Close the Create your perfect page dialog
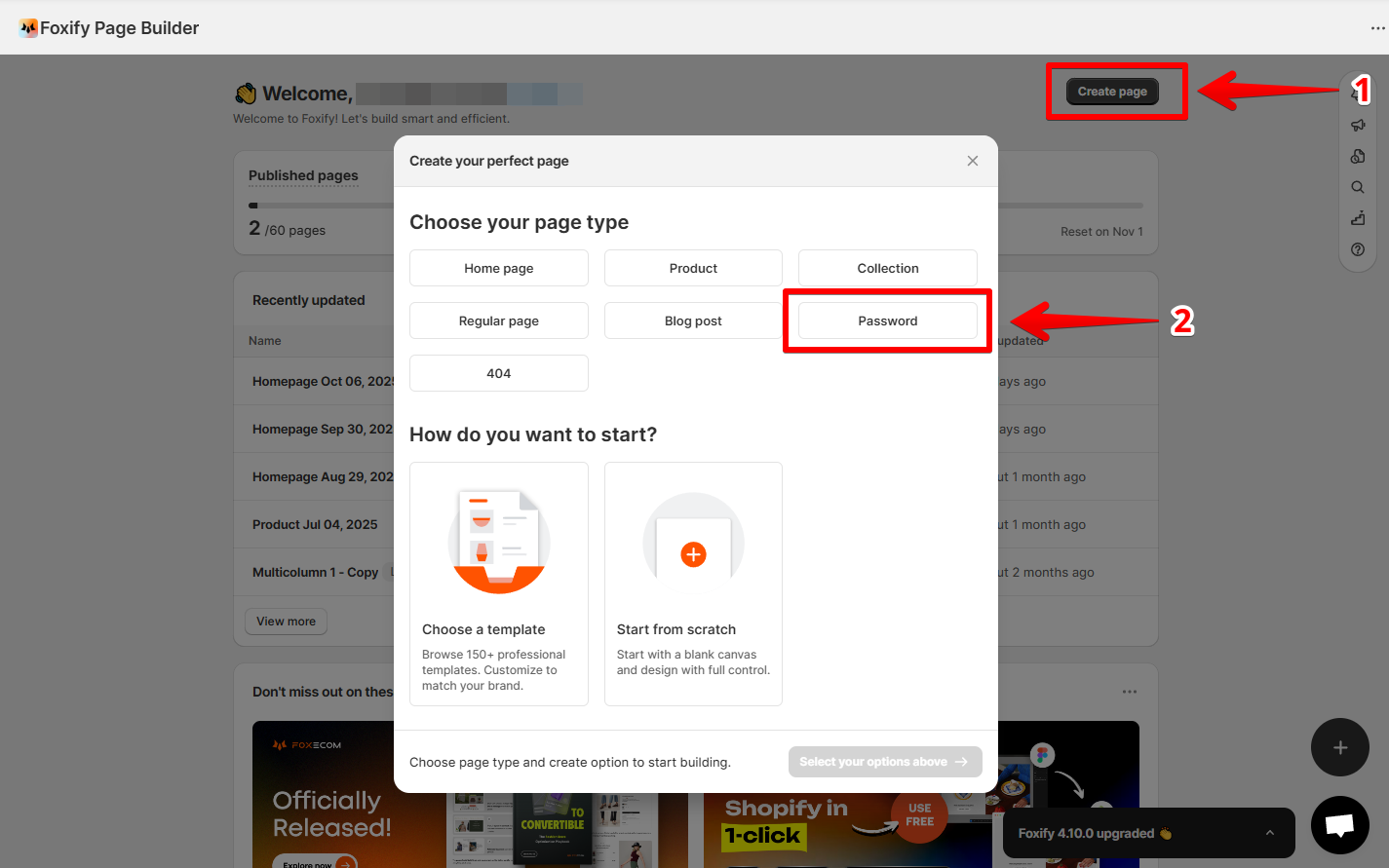This screenshot has height=868, width=1389. tap(973, 161)
